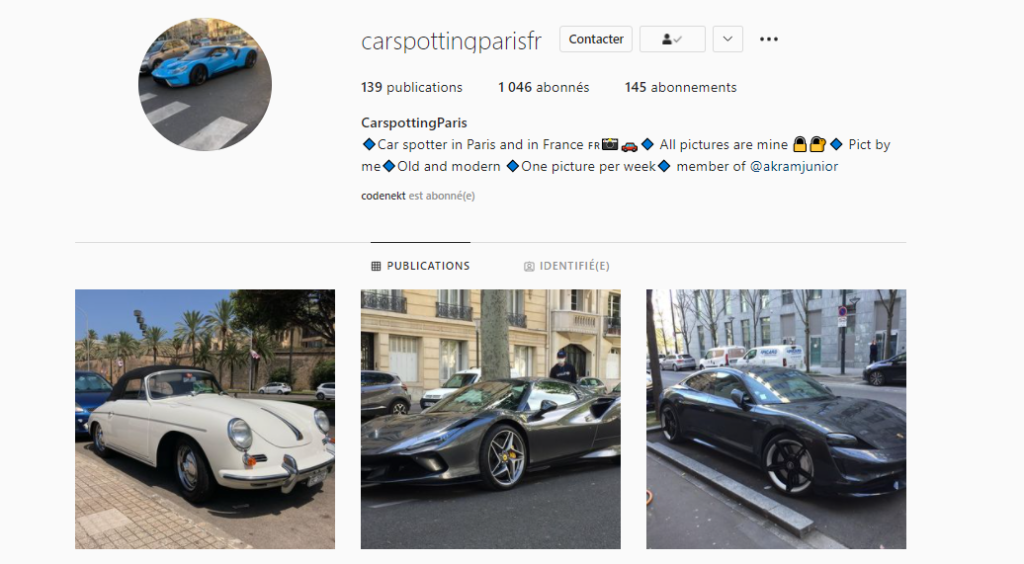Screen dimensions: 1024x564
Task: Open the black Porsche Taycan post
Action: 776,419
